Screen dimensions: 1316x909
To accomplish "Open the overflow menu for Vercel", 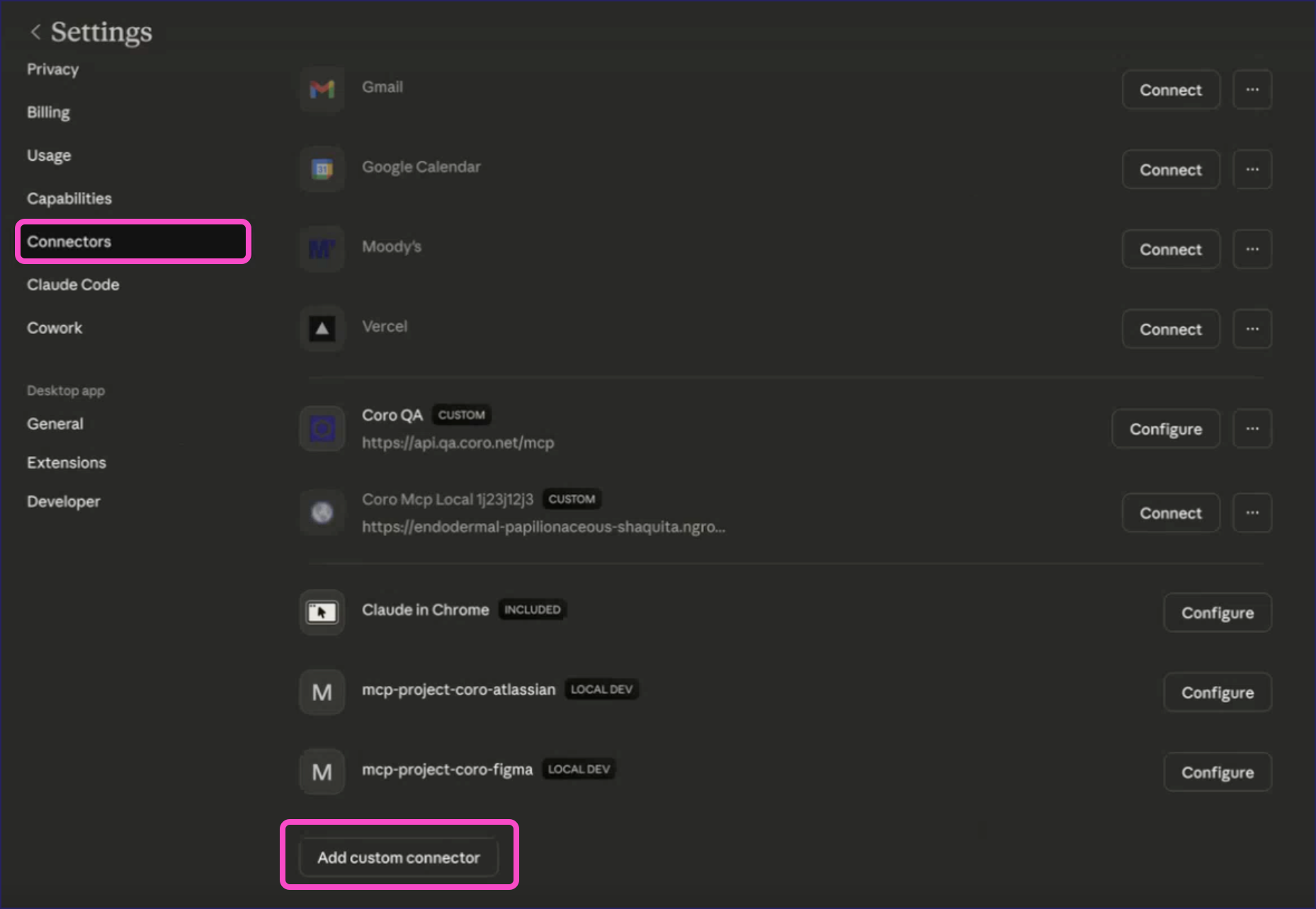I will click(x=1252, y=328).
